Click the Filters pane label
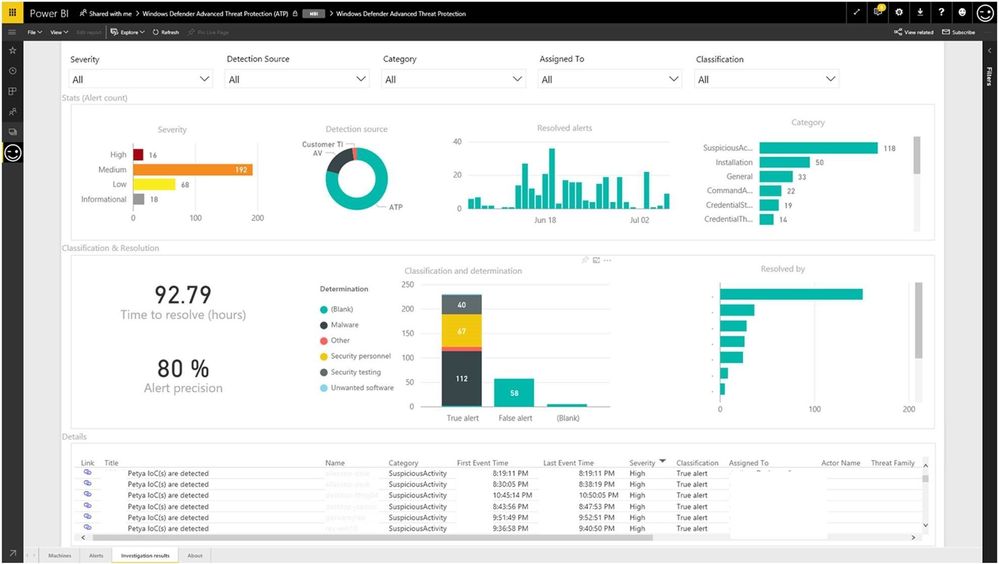This screenshot has height=564, width=999. pos(989,76)
